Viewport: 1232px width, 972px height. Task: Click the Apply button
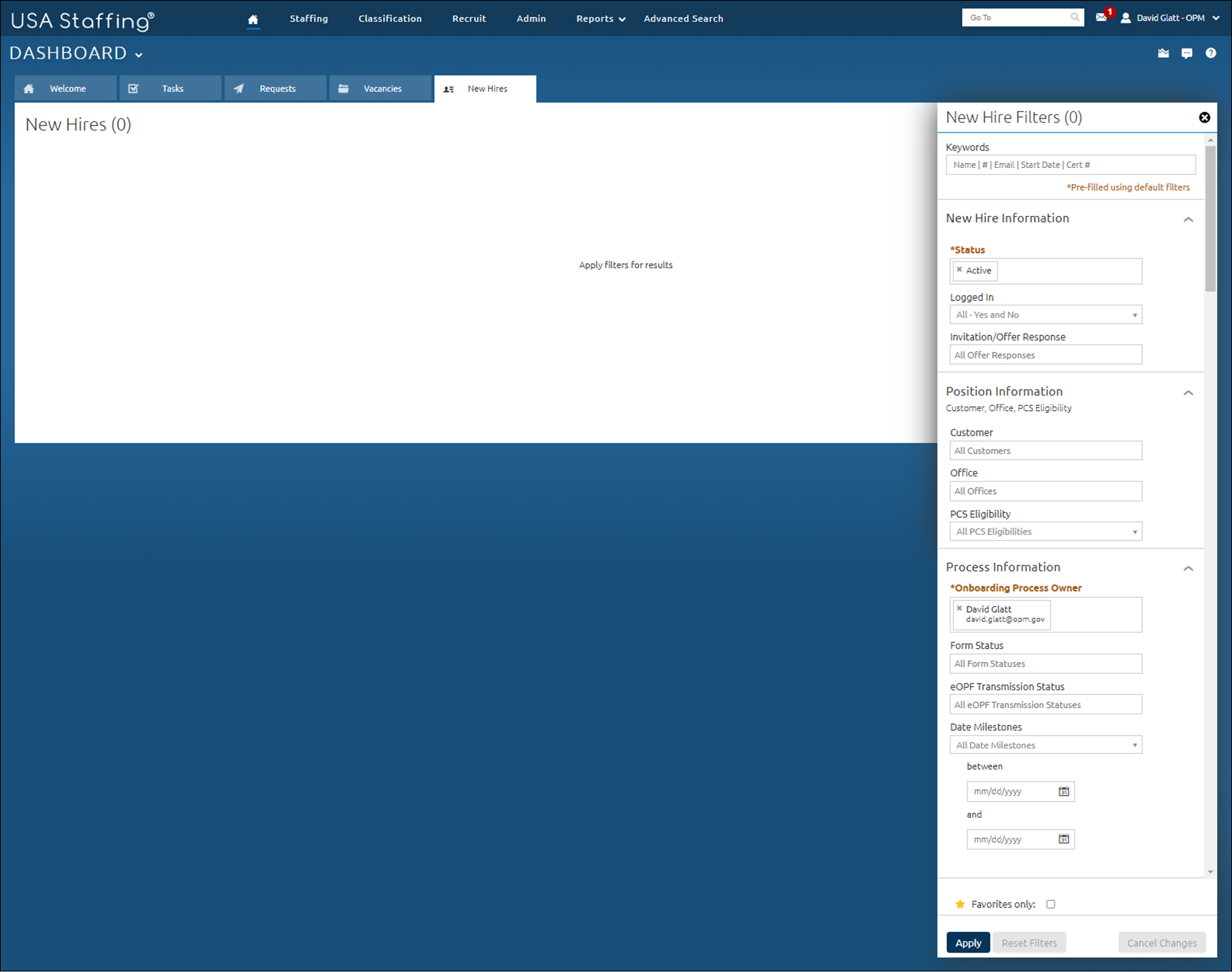[x=968, y=942]
